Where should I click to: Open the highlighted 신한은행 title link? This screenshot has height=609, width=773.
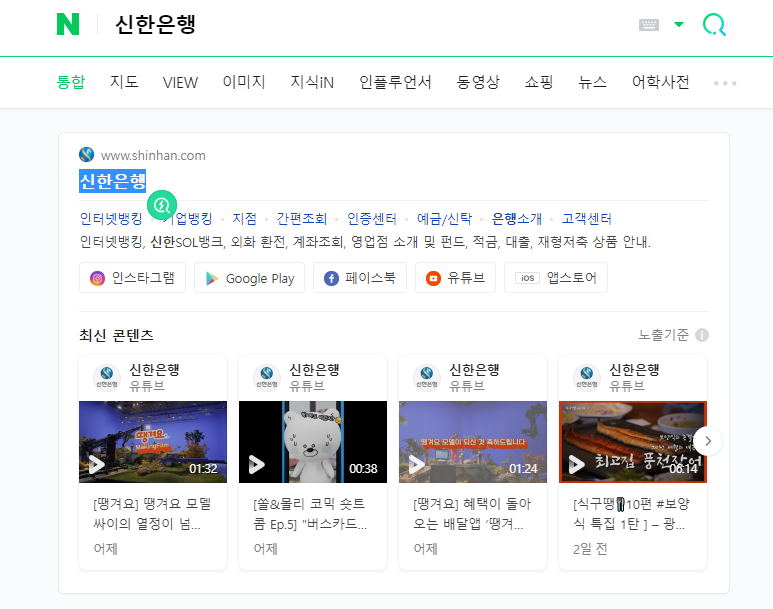[112, 181]
